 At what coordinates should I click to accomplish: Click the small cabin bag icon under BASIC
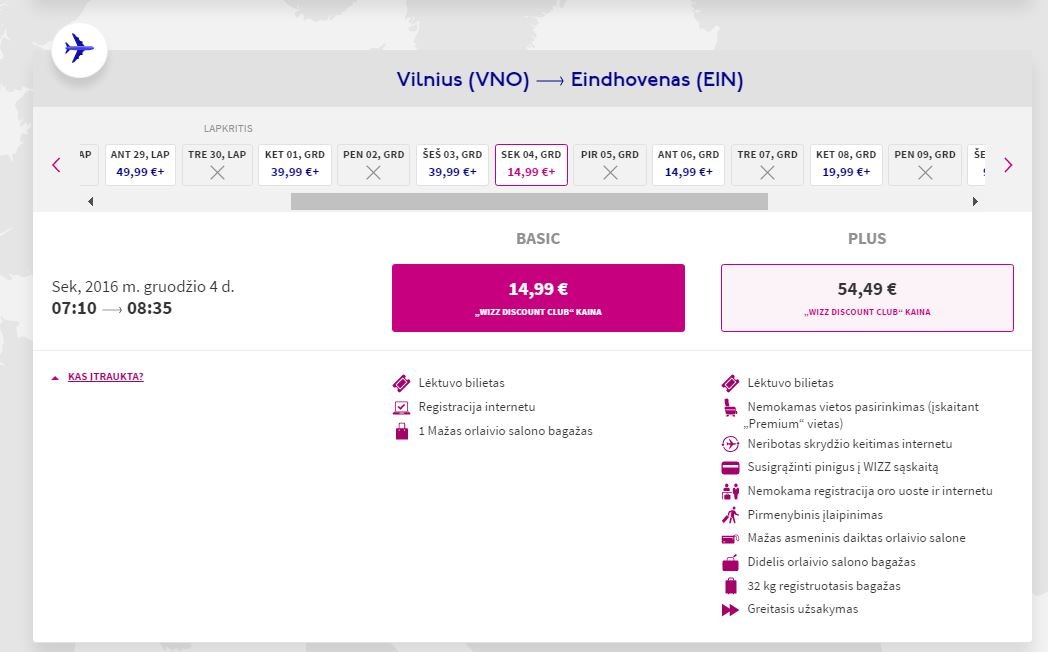[402, 432]
